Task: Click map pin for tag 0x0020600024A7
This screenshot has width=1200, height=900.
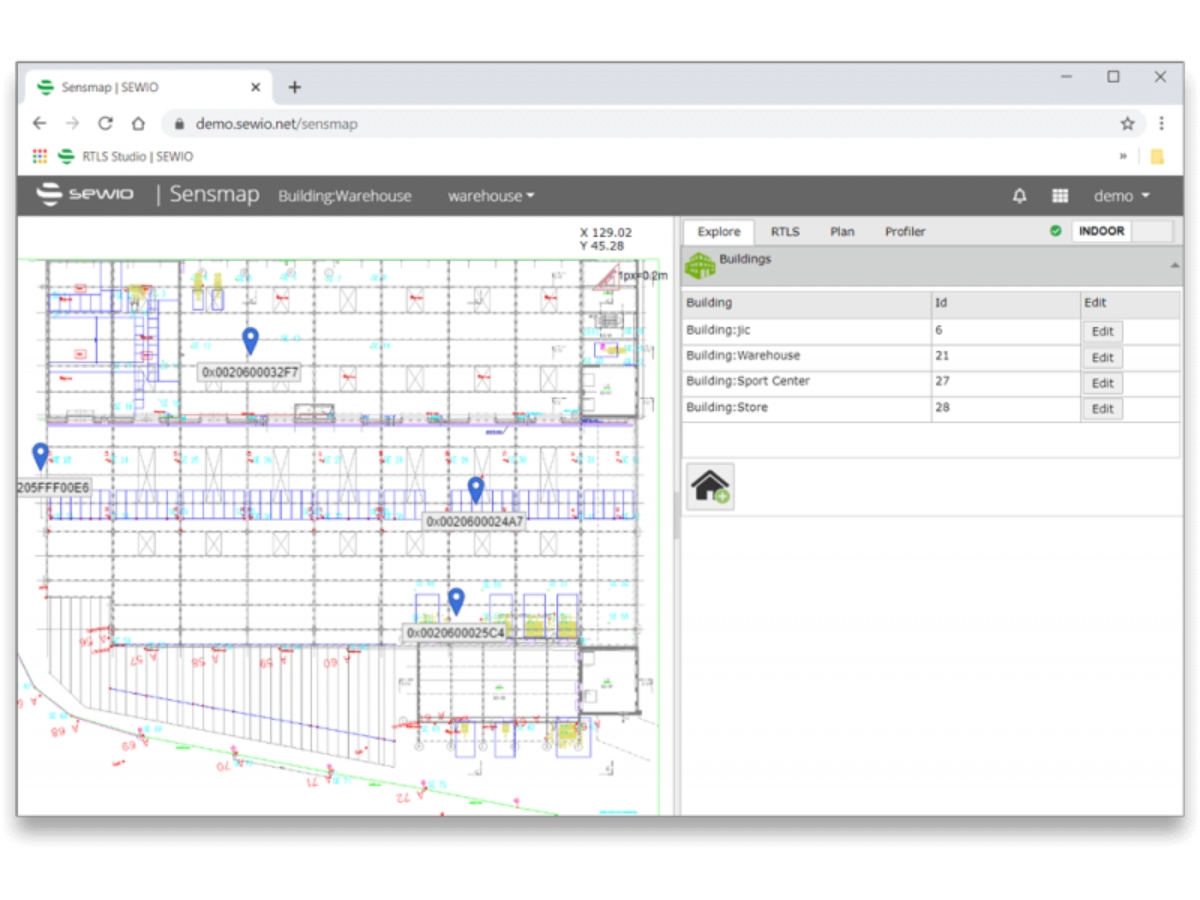Action: click(476, 490)
